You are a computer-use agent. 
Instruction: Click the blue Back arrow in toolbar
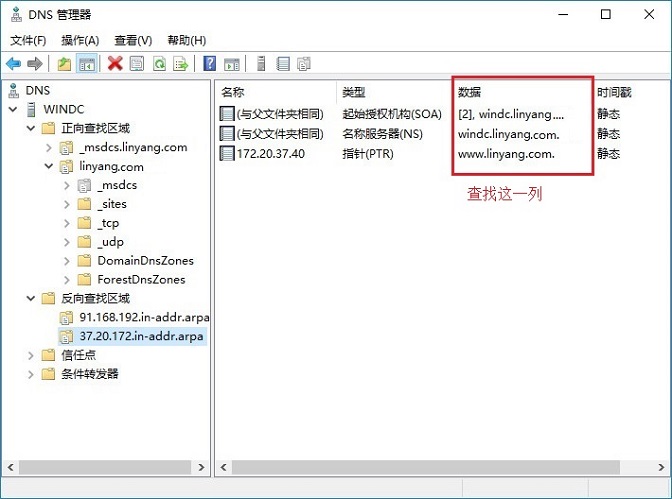[x=13, y=64]
